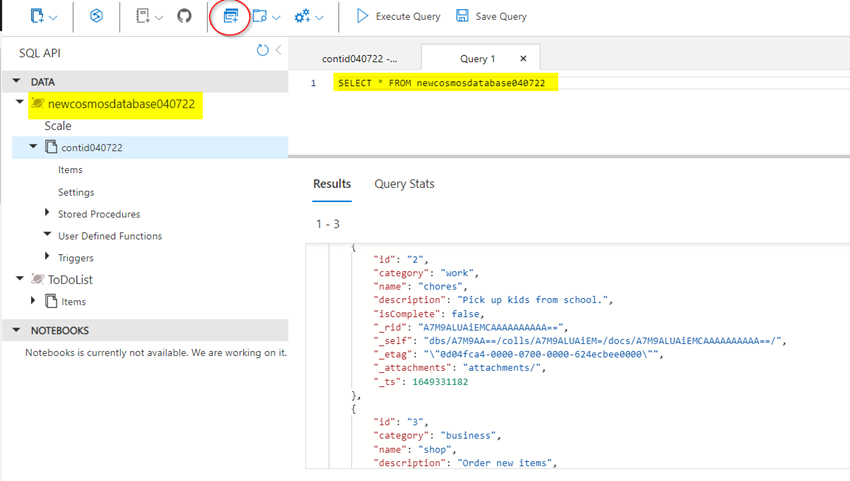Open the New Container dropdown arrow
Screen dimensions: 850x481
(53, 18)
